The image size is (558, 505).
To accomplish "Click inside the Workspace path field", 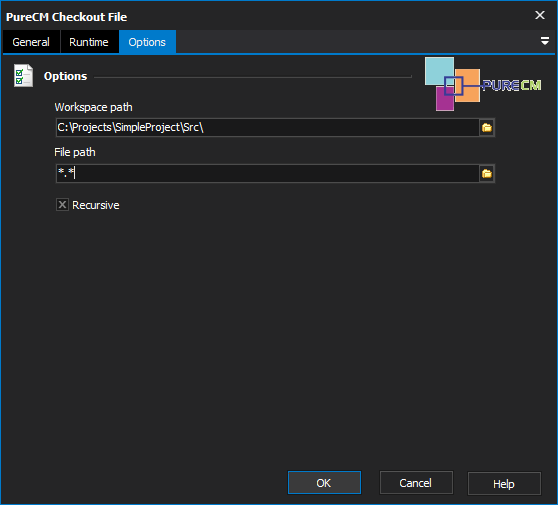I will coord(267,127).
